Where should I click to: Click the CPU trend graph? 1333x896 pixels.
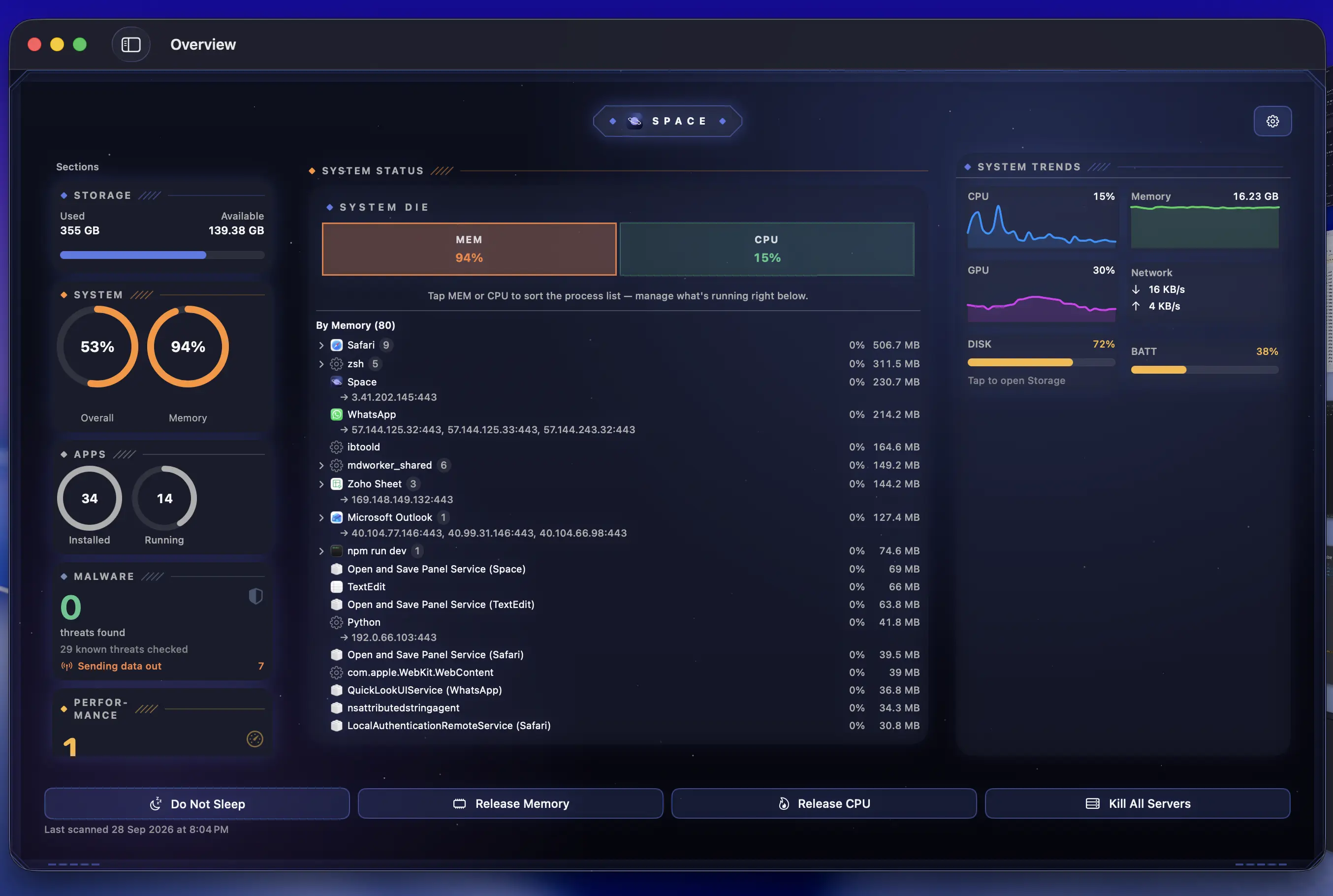point(1041,226)
